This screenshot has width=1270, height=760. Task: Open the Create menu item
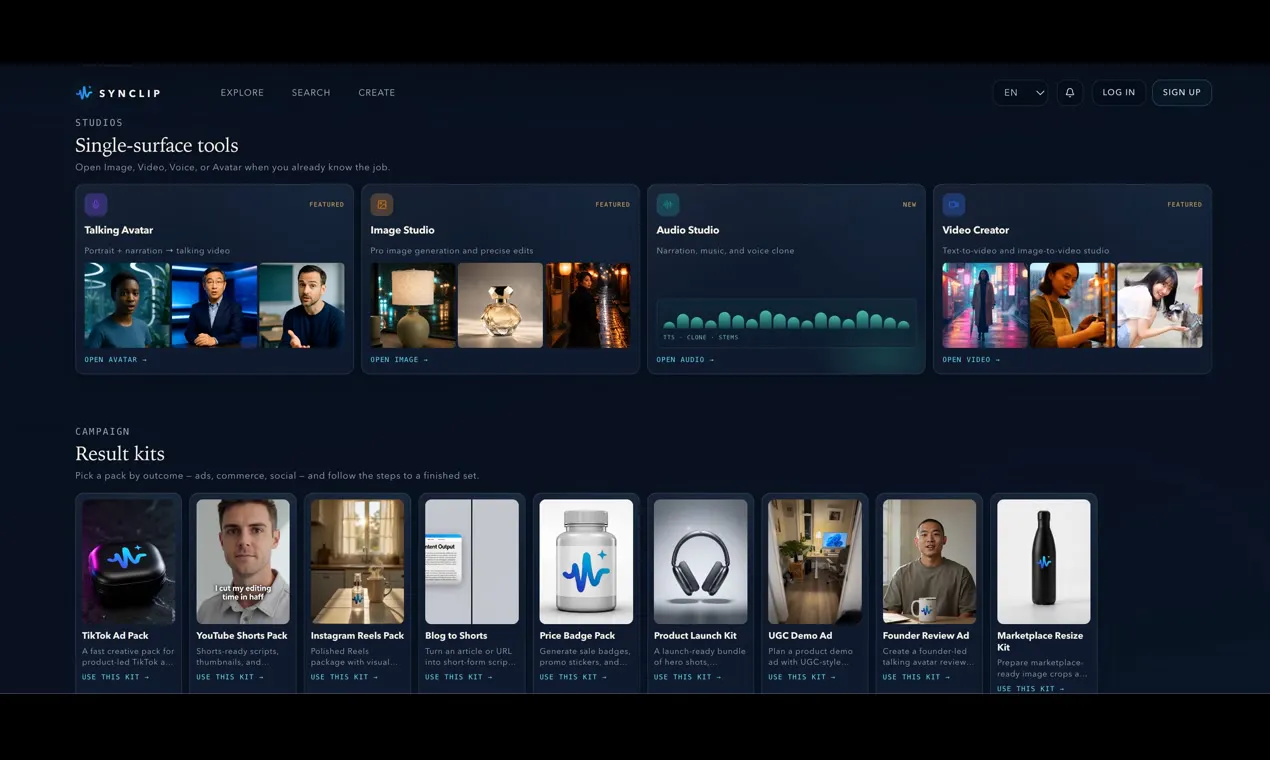[x=377, y=93]
